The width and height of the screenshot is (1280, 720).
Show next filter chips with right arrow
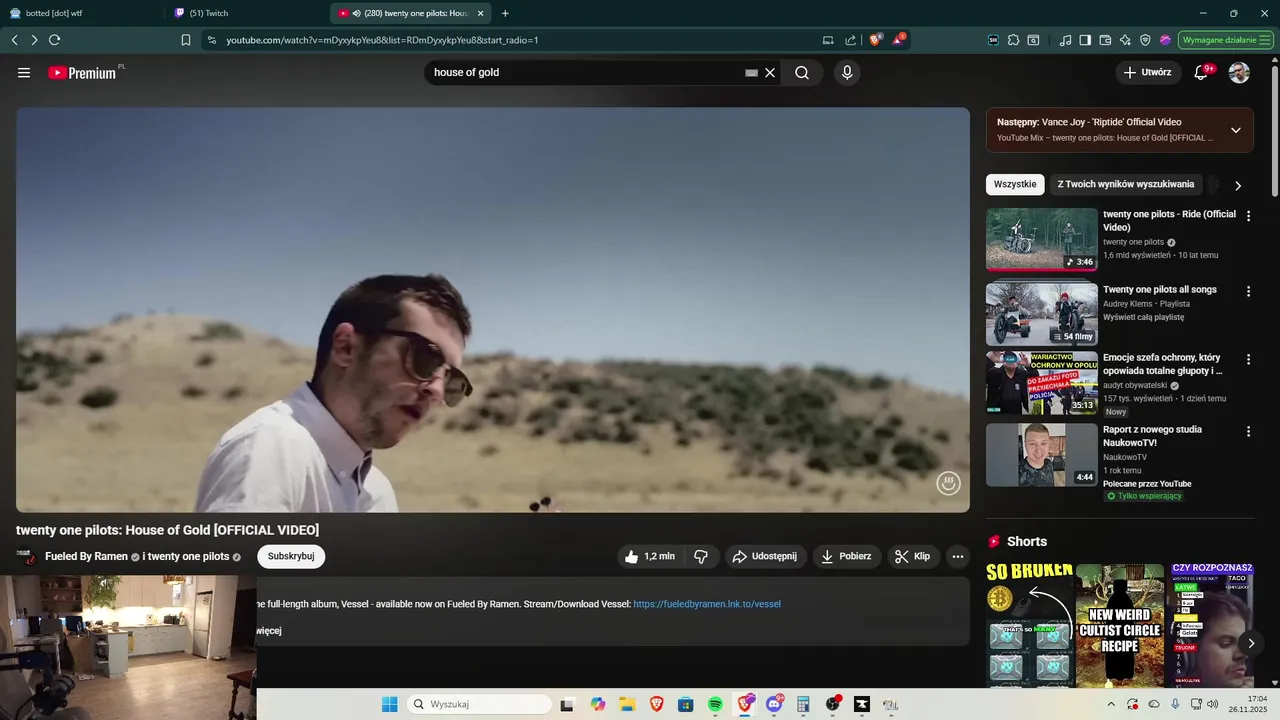tap(1238, 186)
